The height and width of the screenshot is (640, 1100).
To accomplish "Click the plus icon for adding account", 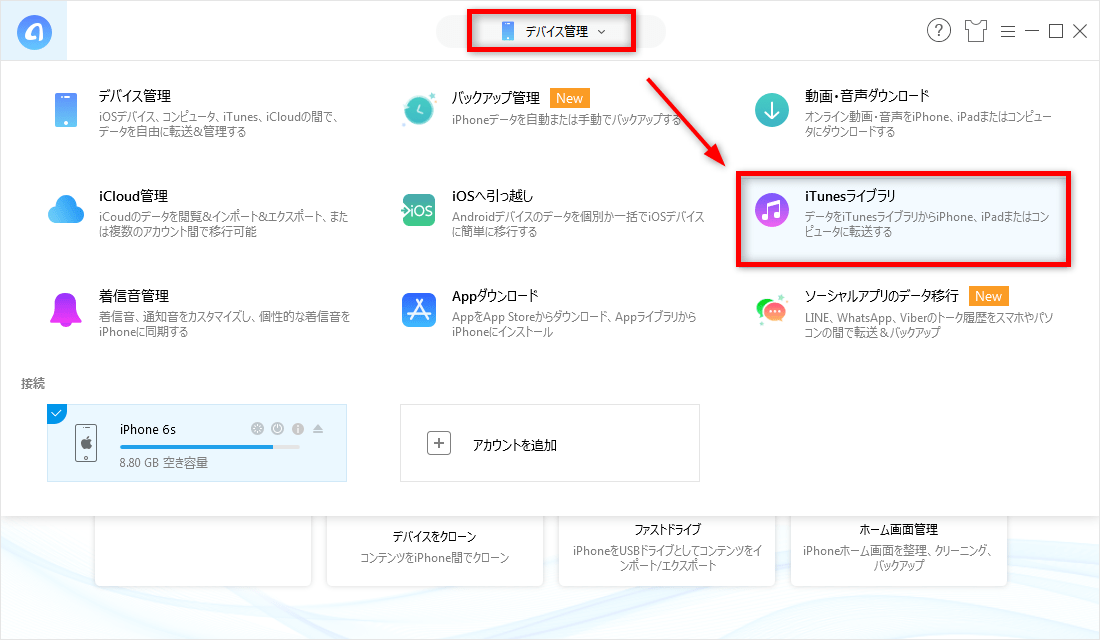I will click(x=439, y=443).
